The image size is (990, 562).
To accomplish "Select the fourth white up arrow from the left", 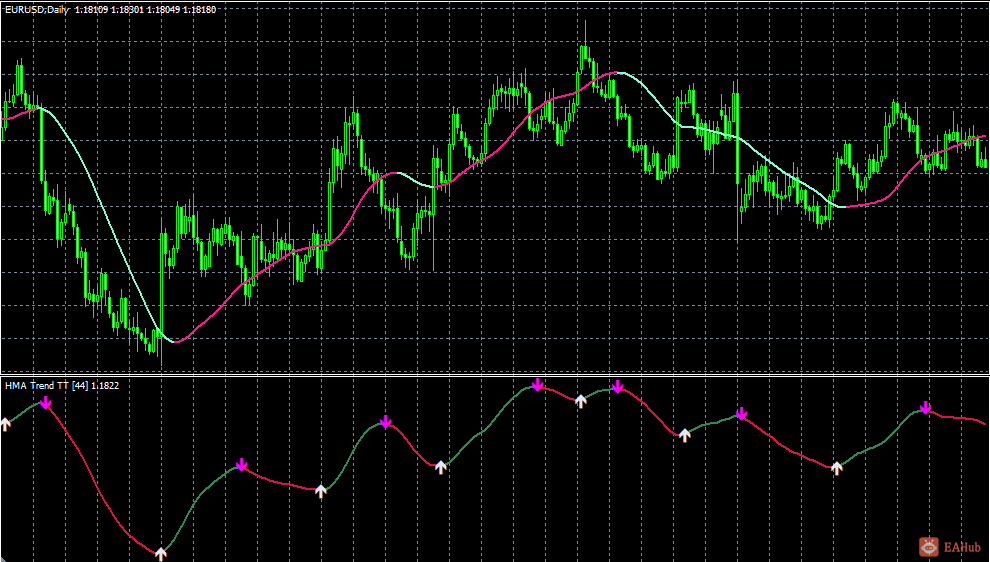I will coord(441,467).
